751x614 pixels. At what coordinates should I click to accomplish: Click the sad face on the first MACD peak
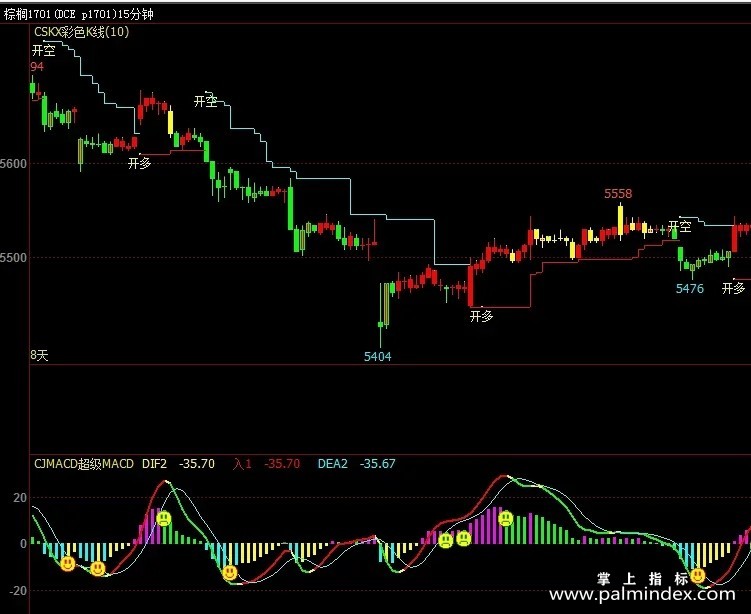coord(164,518)
